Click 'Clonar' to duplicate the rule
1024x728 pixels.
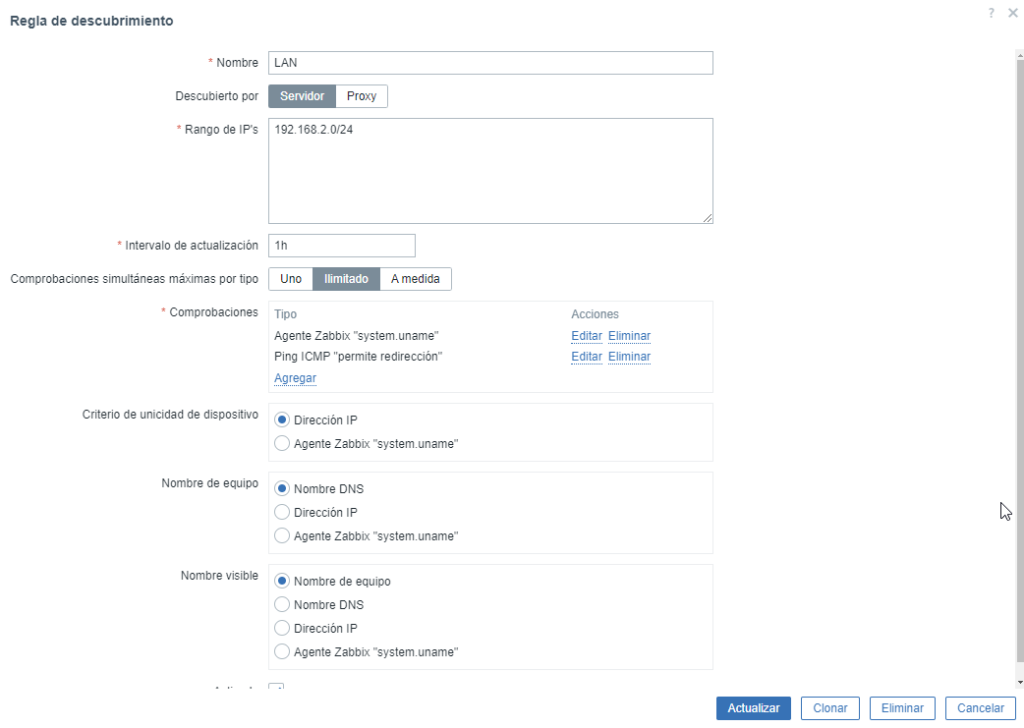pos(830,708)
